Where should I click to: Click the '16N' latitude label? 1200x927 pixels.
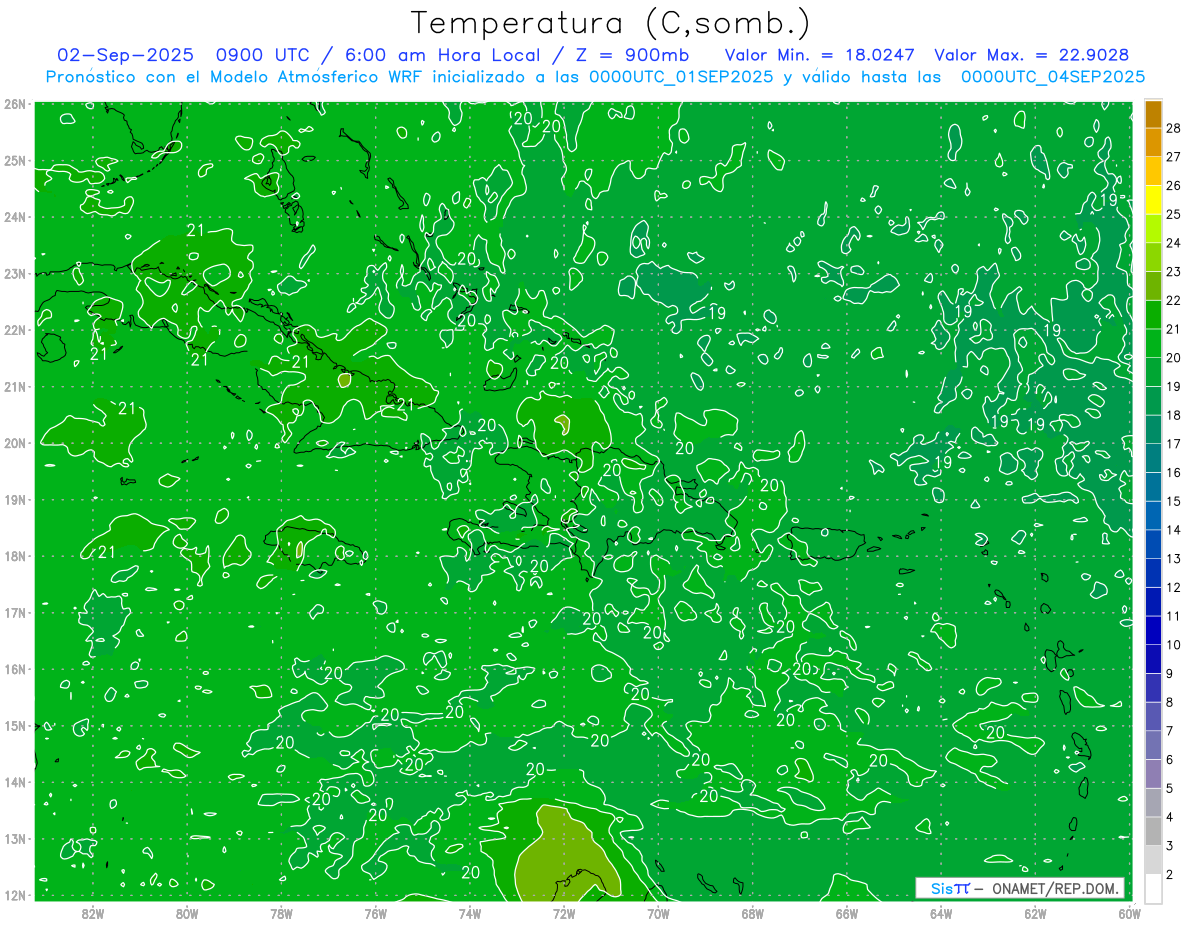(14, 669)
